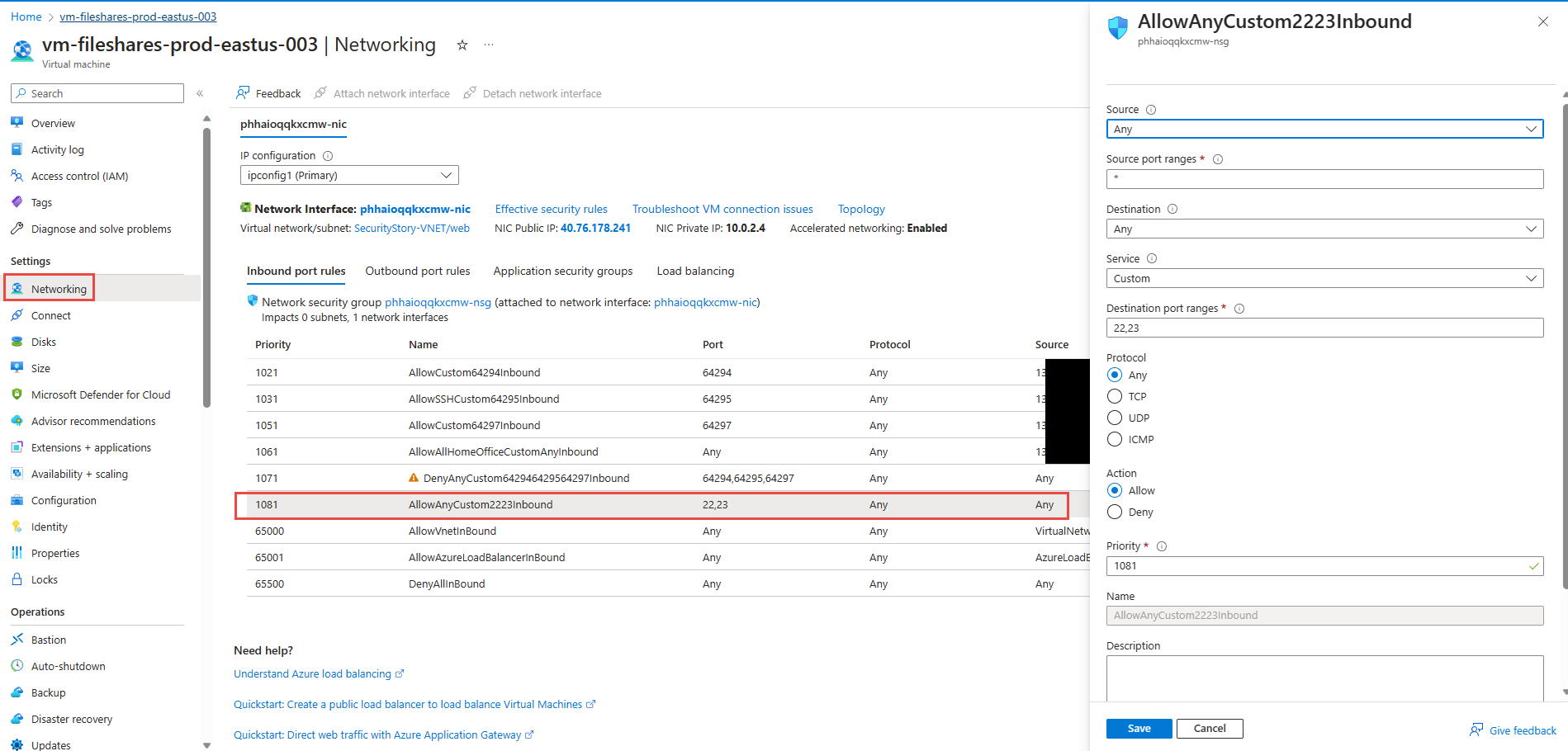Switch to Outbound port rules tab
The image size is (1568, 751).
[418, 271]
